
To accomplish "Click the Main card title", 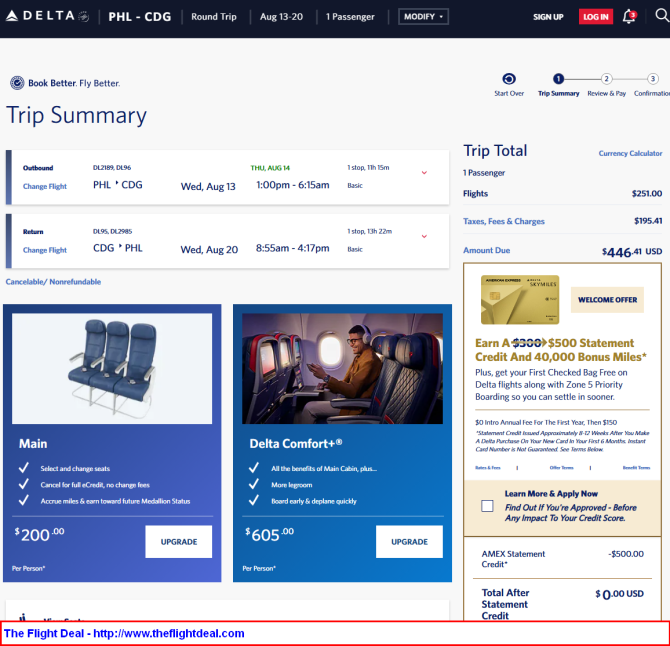I will [x=33, y=443].
